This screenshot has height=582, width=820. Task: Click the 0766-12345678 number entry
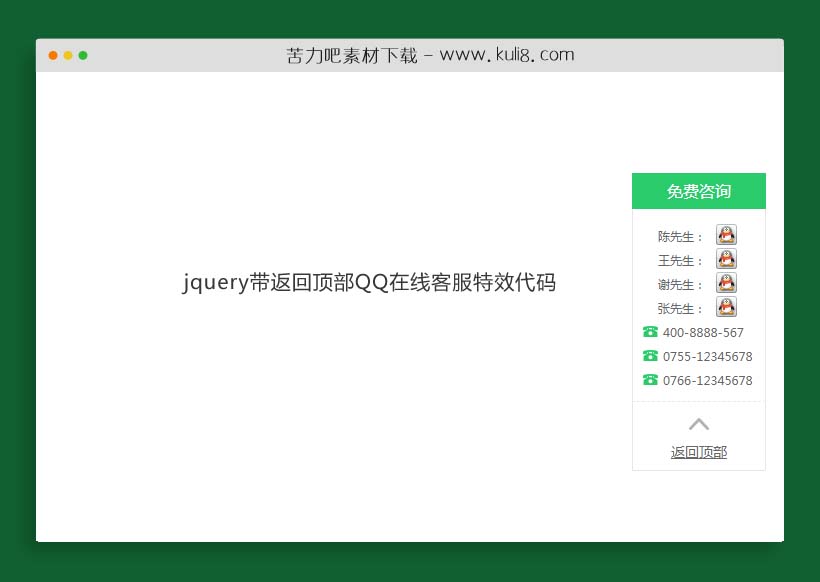point(707,380)
